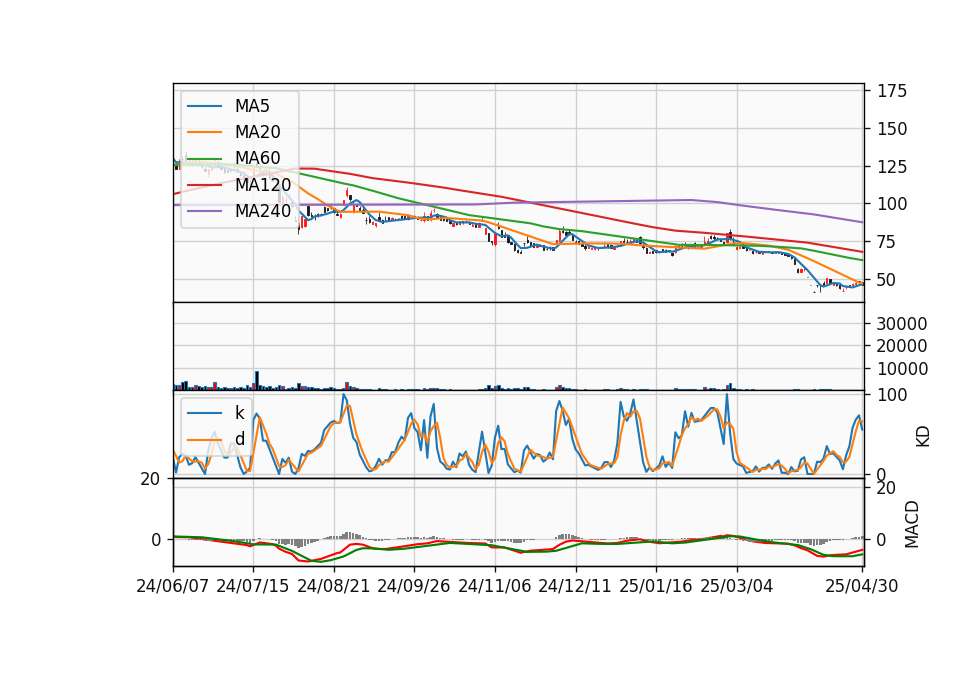Click the MA240 legend label
The image size is (960, 690).
(263, 211)
